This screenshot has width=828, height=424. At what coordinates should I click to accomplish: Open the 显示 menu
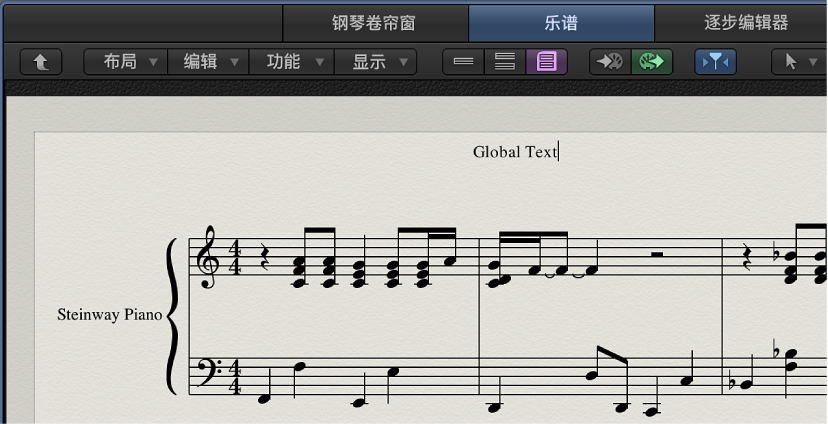375,62
